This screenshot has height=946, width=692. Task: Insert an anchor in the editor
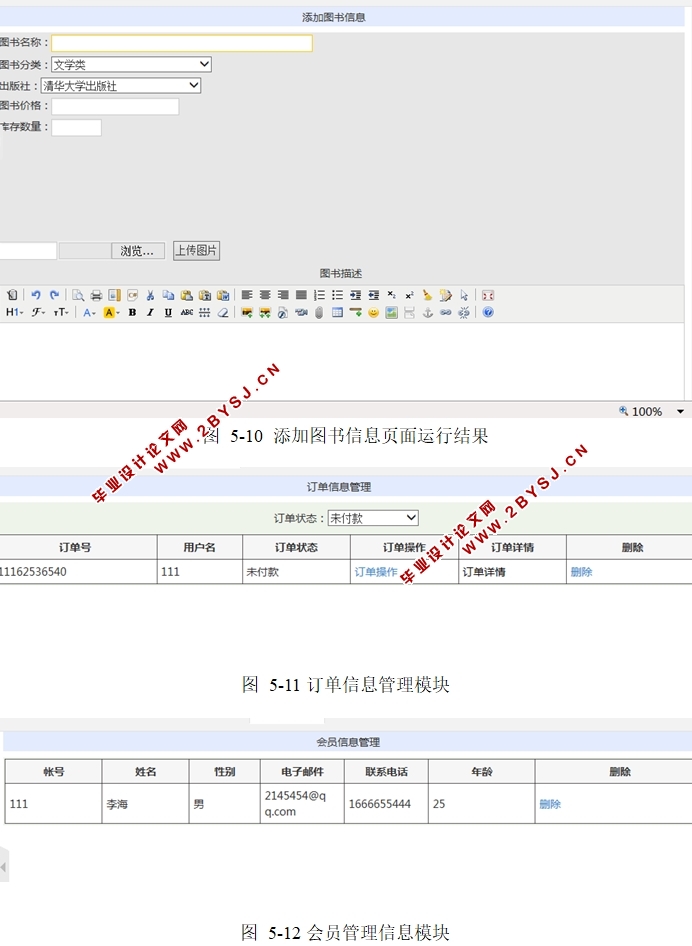(428, 313)
